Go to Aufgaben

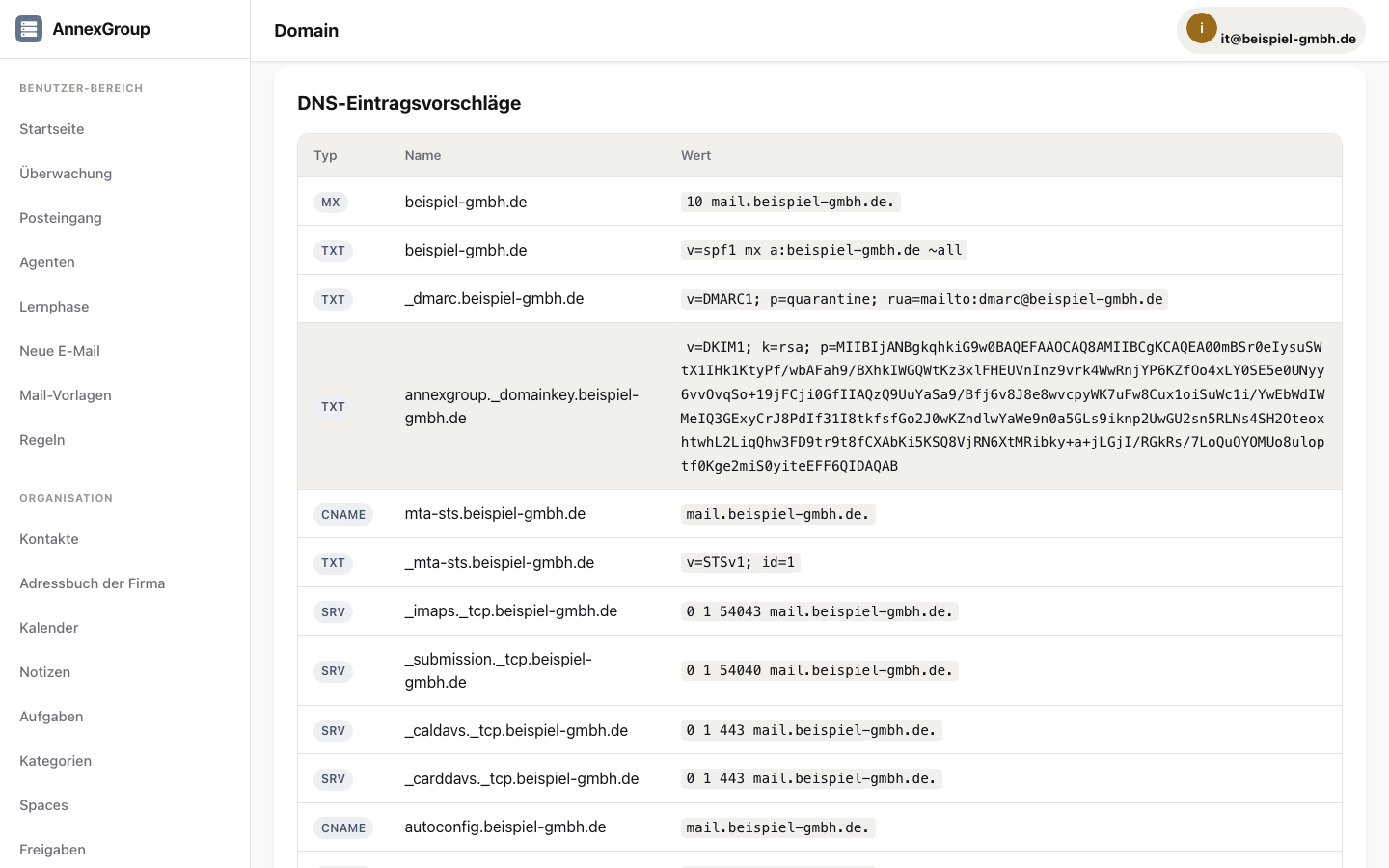tap(51, 717)
